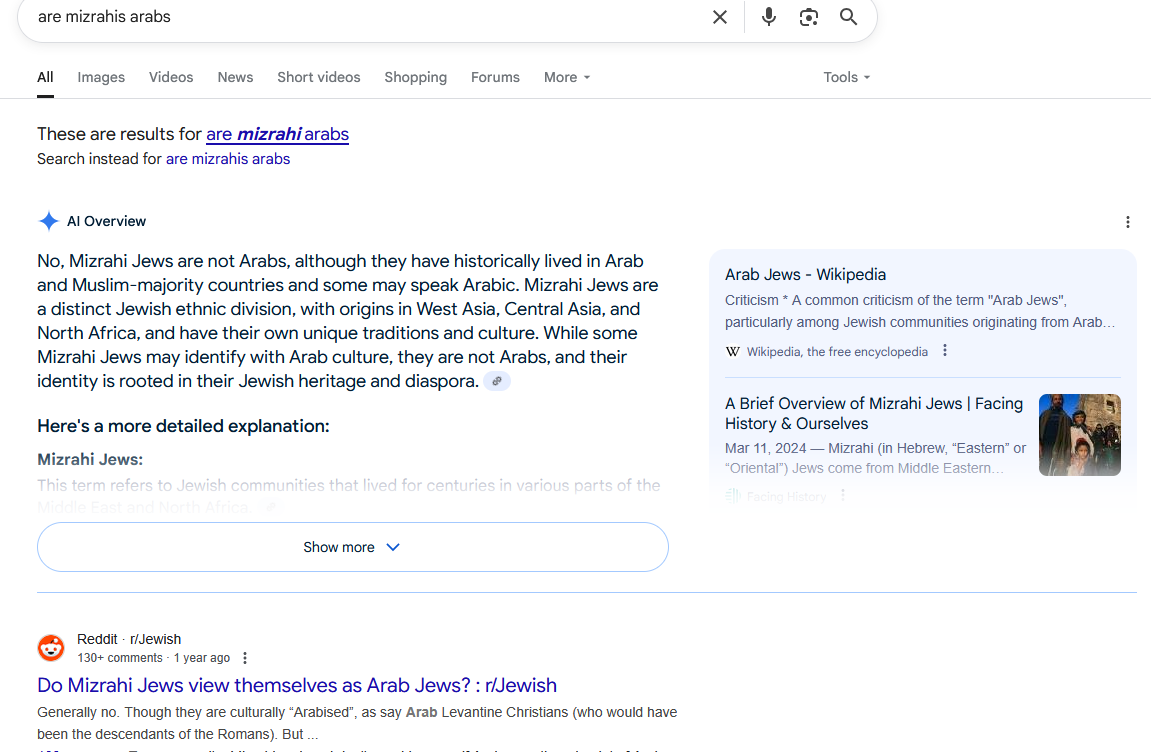The image size is (1151, 752).
Task: Expand AI Overview with Show more
Action: coord(352,547)
